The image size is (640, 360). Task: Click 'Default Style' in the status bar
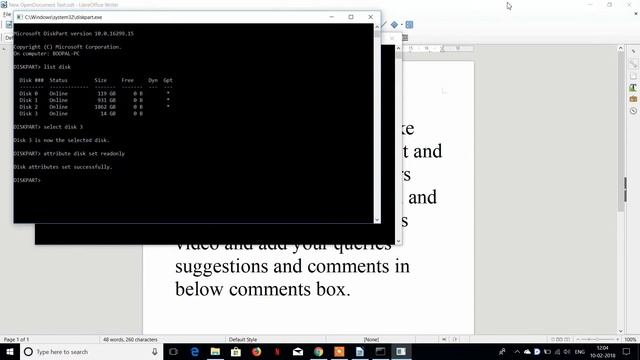tap(243, 339)
